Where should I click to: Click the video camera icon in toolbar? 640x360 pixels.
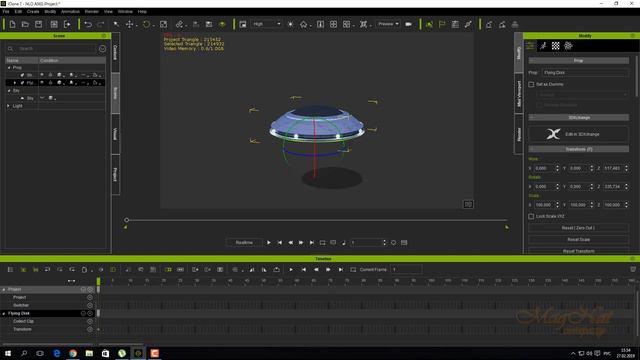pyautogui.click(x=408, y=24)
